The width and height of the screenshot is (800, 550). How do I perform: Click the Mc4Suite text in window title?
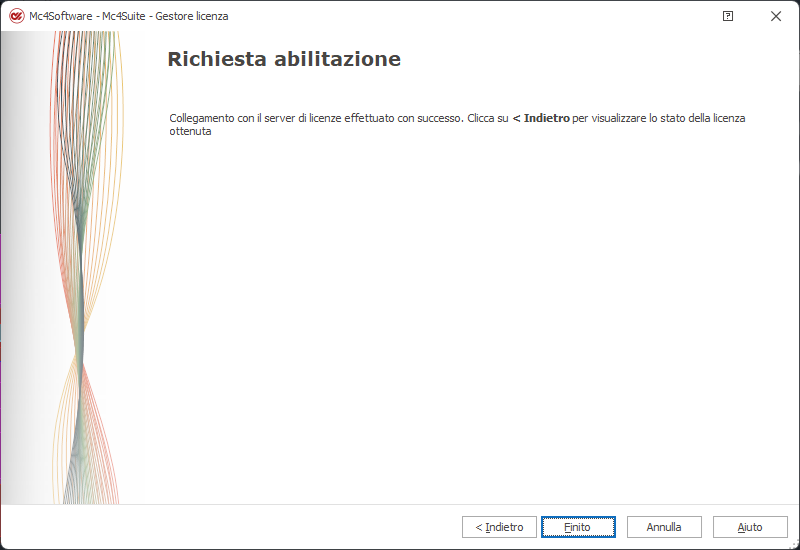[x=124, y=16]
